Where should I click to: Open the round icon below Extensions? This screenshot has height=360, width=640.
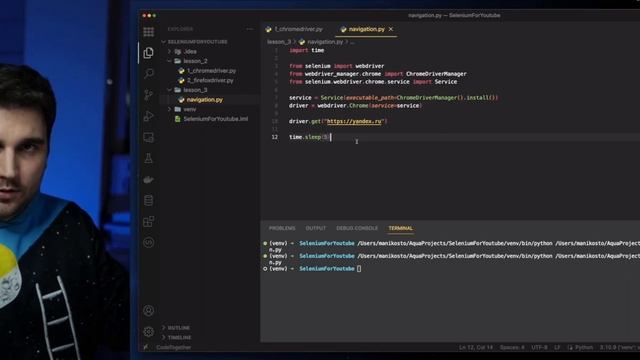[x=149, y=242]
